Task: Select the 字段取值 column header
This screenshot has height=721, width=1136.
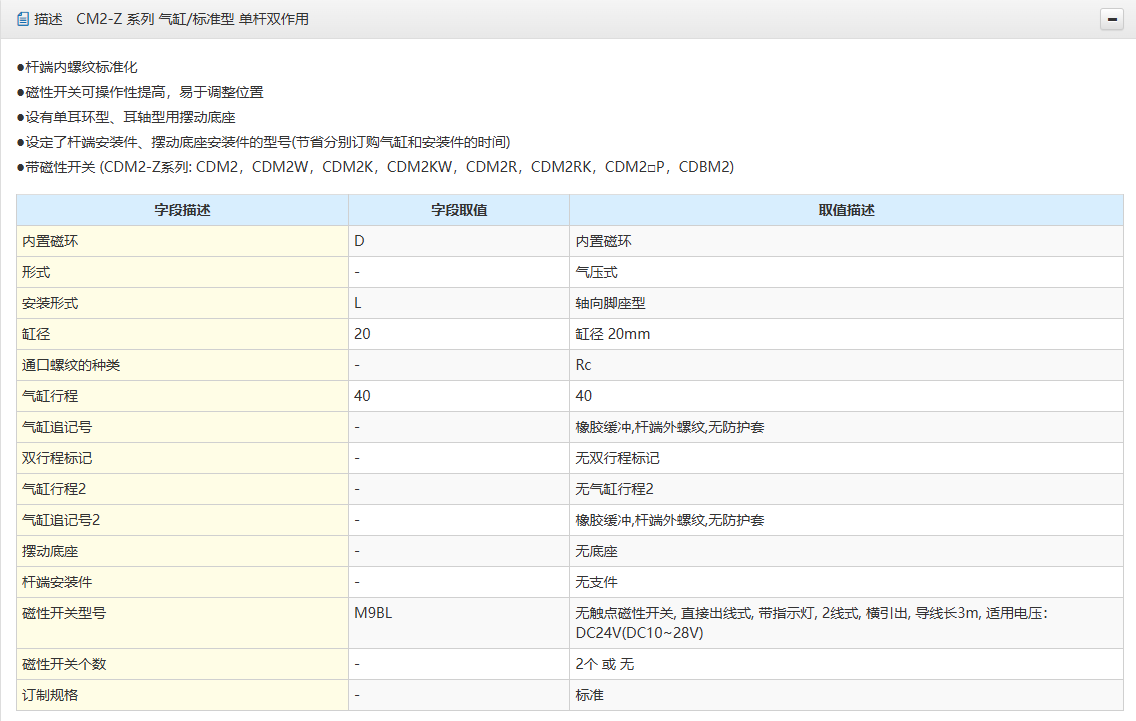Action: tap(459, 210)
